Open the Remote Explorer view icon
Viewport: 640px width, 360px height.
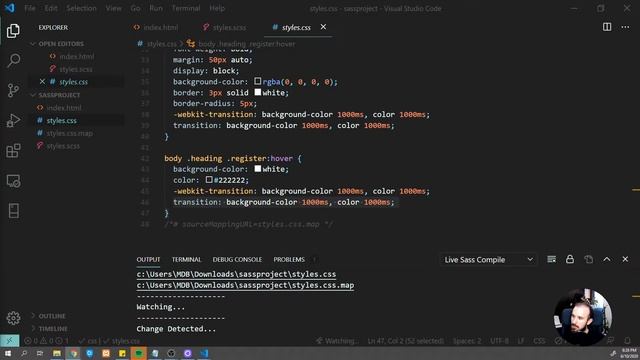pos(13,181)
